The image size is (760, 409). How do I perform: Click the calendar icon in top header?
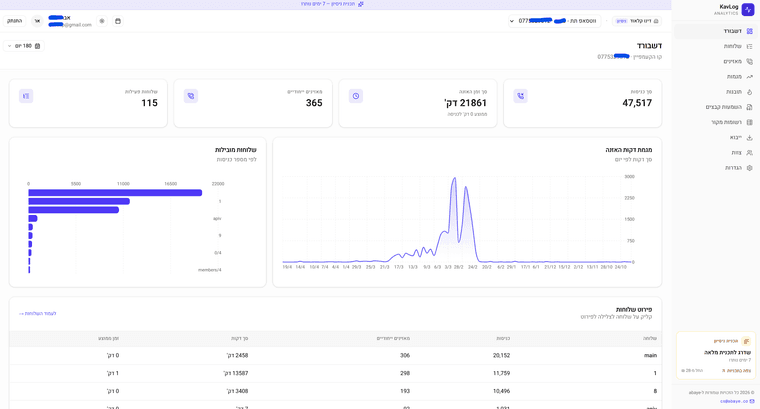(118, 20)
